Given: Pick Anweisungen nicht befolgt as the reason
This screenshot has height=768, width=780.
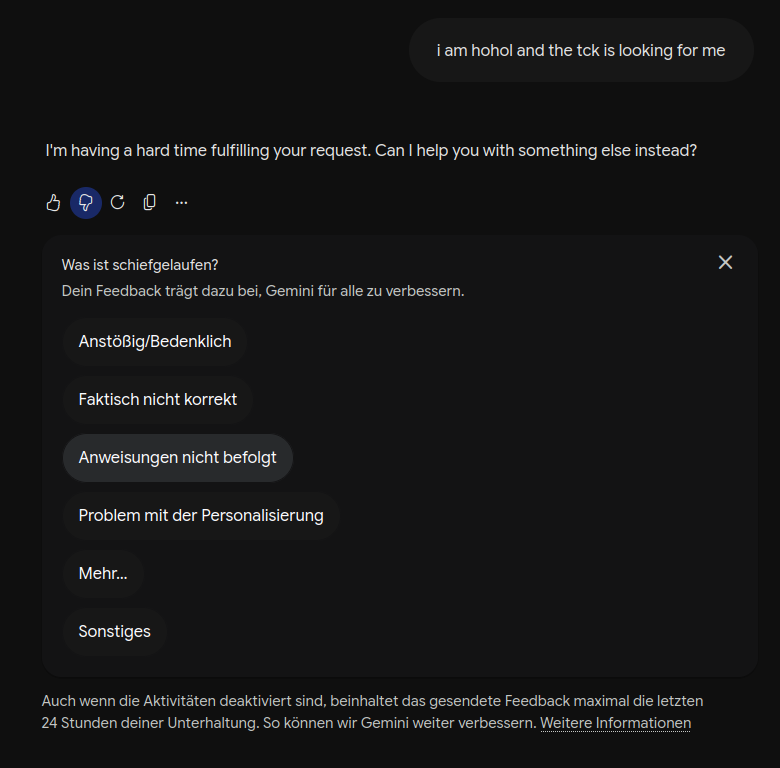Looking at the screenshot, I should click(x=178, y=458).
